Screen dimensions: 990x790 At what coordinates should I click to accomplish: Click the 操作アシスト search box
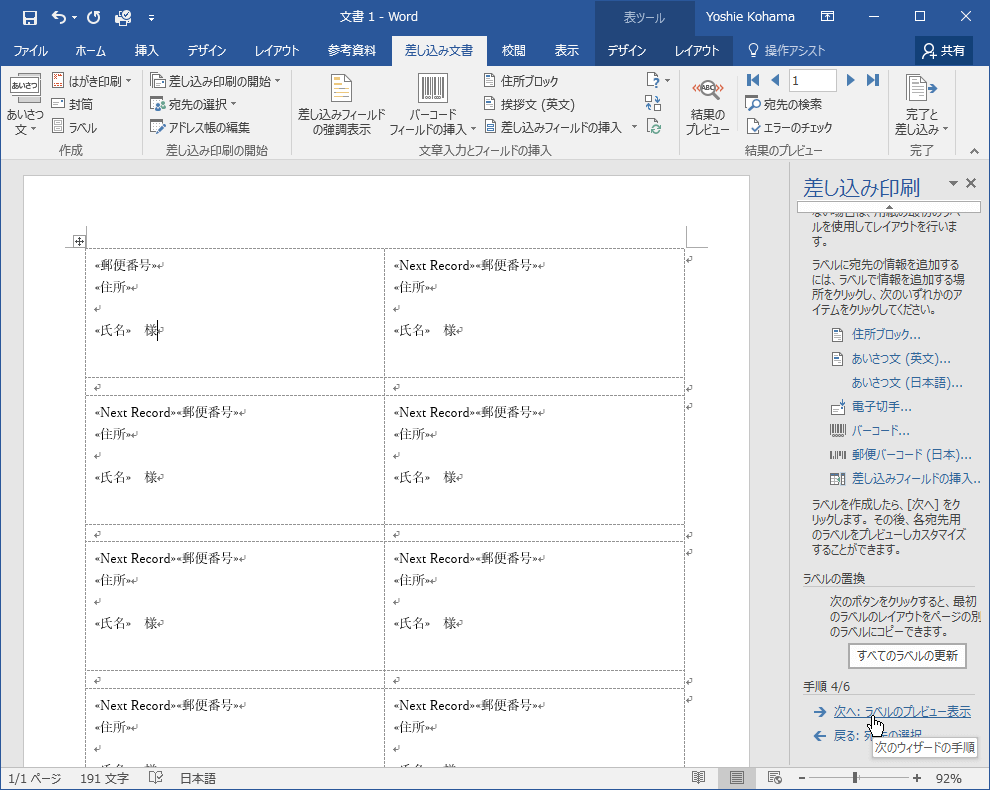click(x=787, y=51)
